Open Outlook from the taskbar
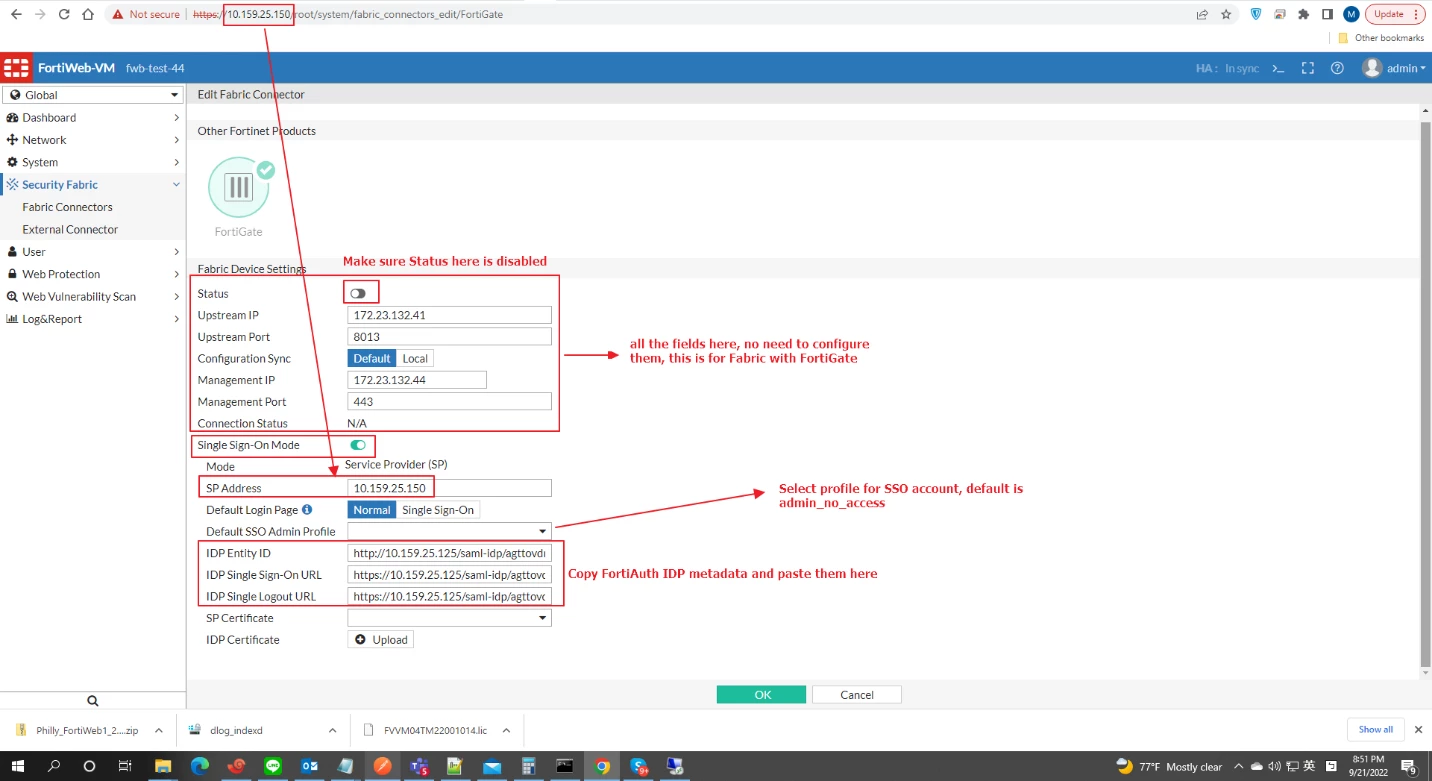Image resolution: width=1432 pixels, height=781 pixels. pos(310,766)
